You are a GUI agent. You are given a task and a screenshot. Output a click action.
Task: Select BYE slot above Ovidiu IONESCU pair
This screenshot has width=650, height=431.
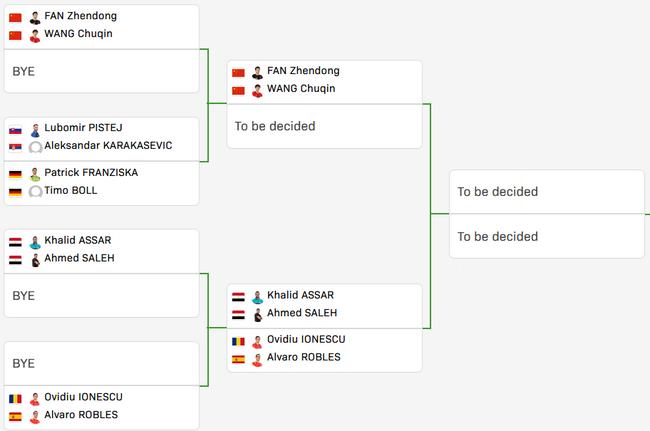(102, 363)
